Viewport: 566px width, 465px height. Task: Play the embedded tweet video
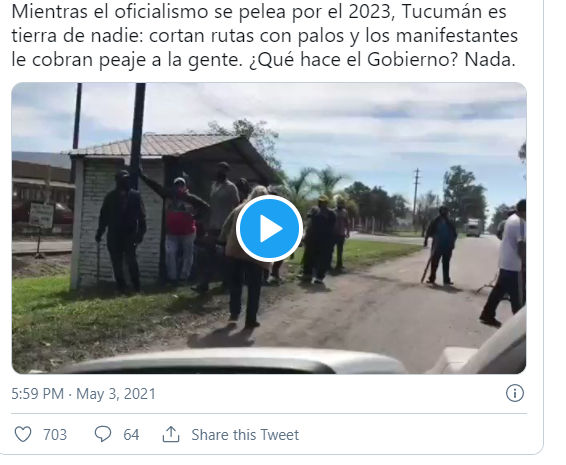(x=269, y=229)
